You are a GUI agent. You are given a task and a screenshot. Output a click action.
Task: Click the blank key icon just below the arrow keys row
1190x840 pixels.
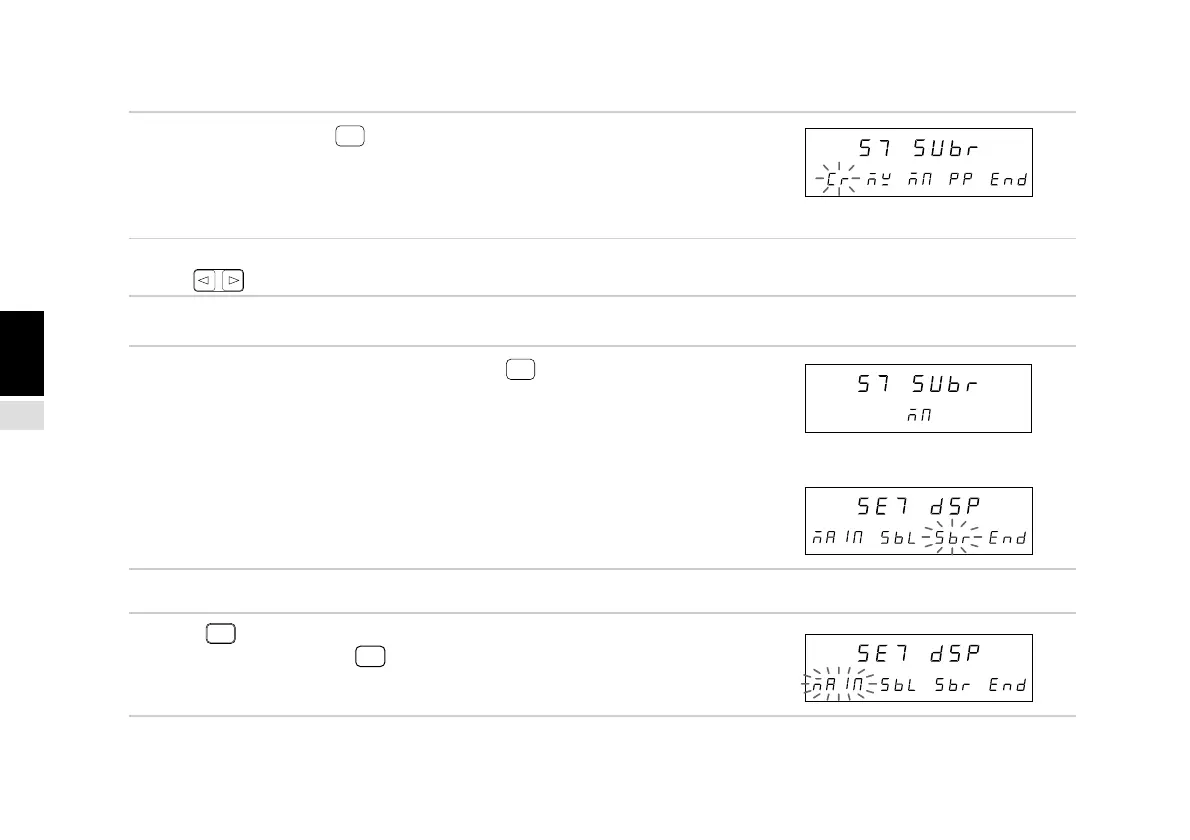click(520, 370)
